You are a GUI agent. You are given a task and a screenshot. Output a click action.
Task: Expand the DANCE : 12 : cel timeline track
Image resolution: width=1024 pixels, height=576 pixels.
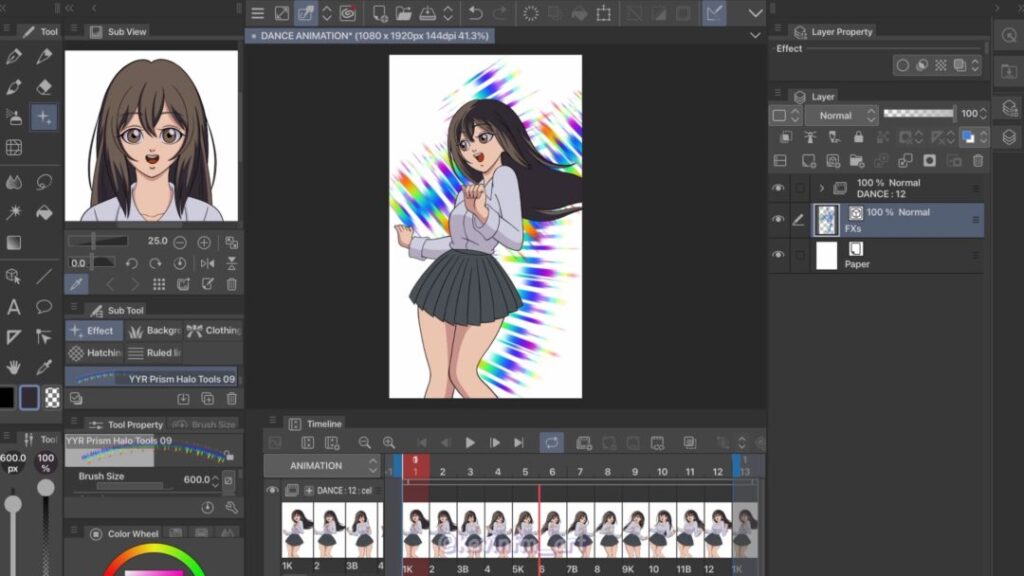(x=309, y=490)
